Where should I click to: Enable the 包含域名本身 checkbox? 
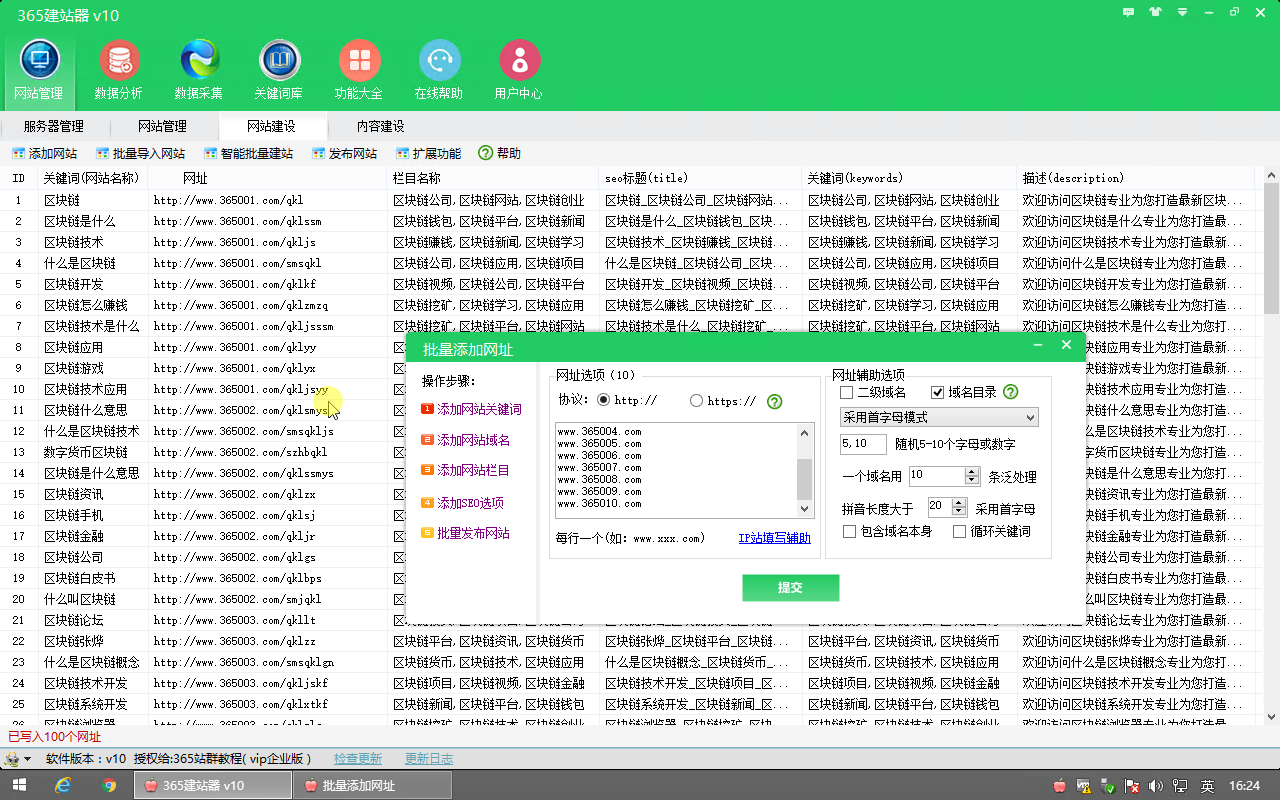click(850, 531)
